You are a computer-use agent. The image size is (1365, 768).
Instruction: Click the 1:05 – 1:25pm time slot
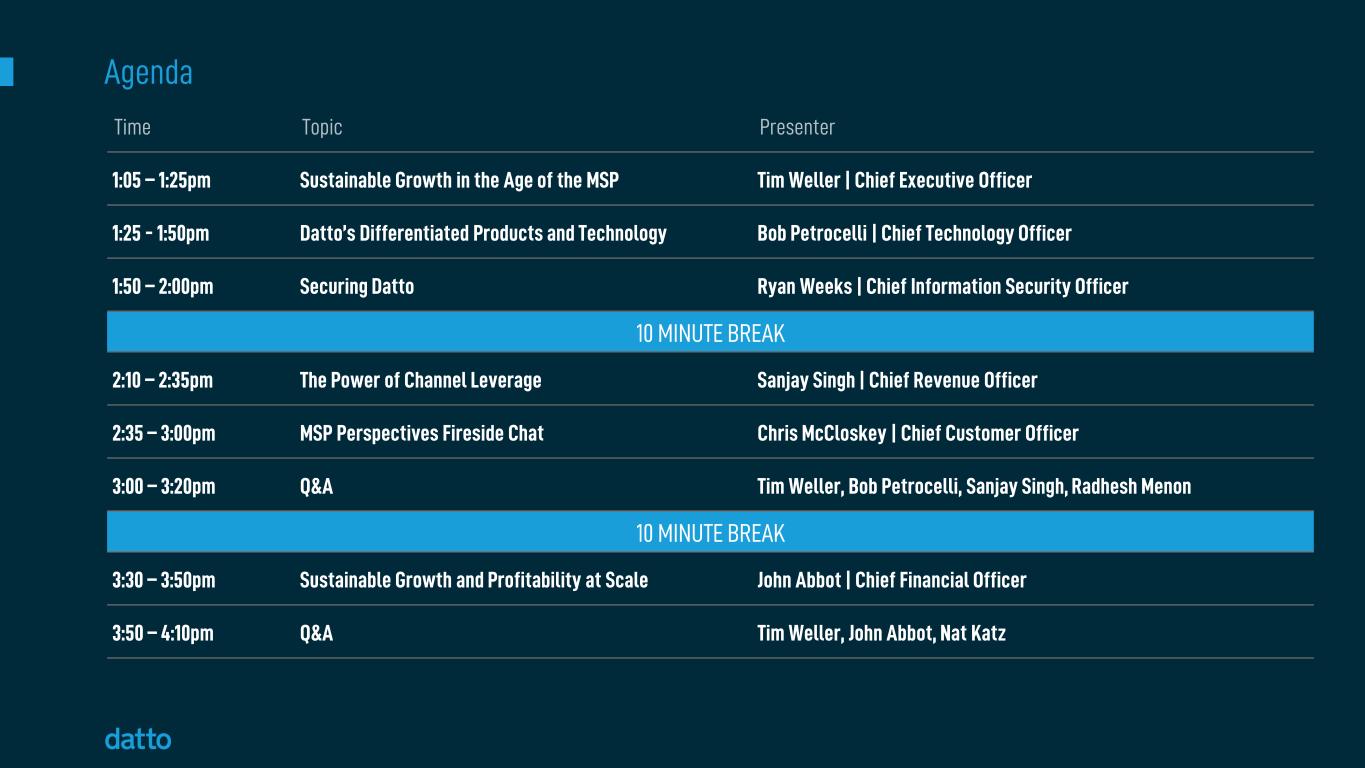point(162,181)
